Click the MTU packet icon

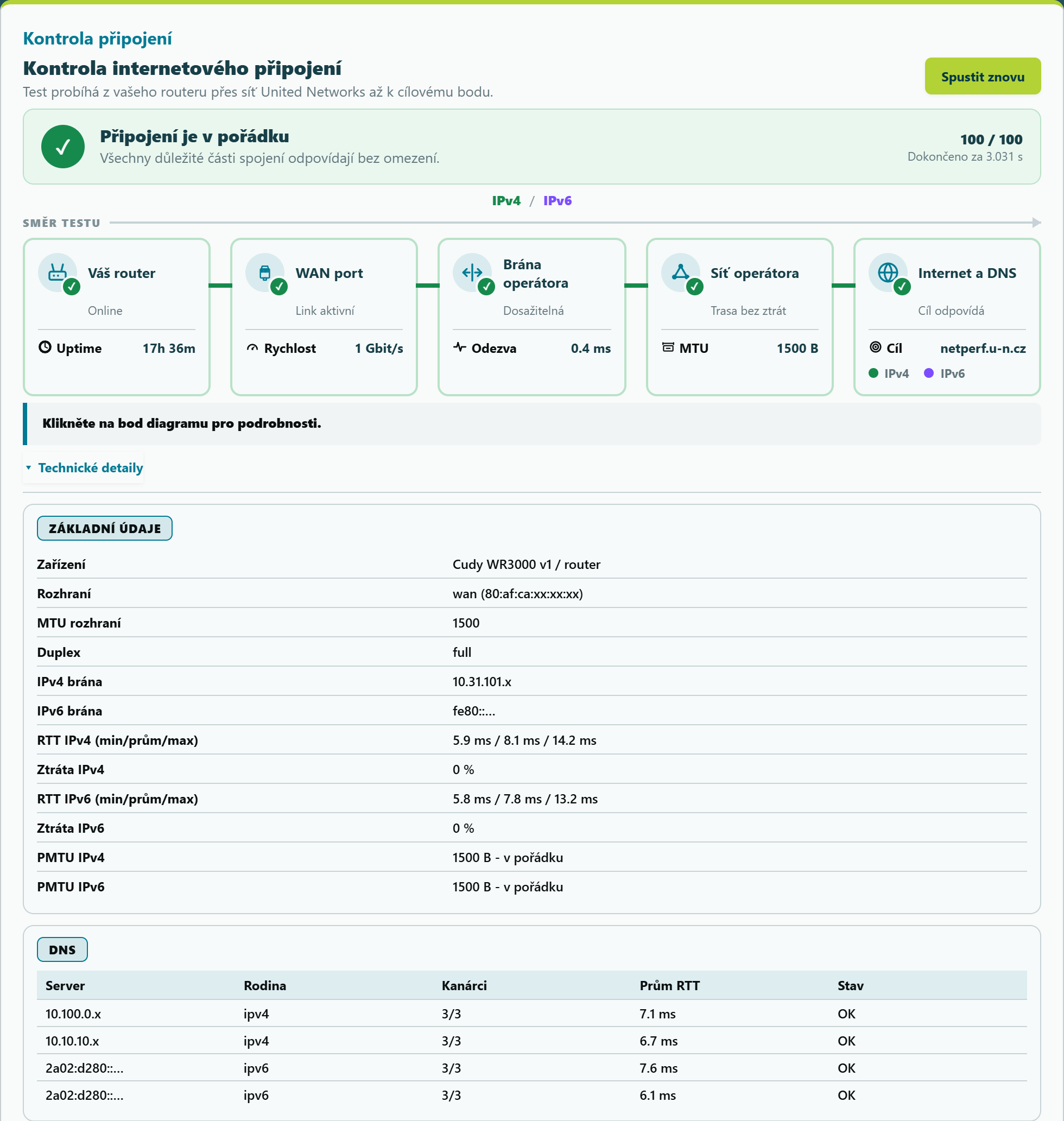(668, 347)
